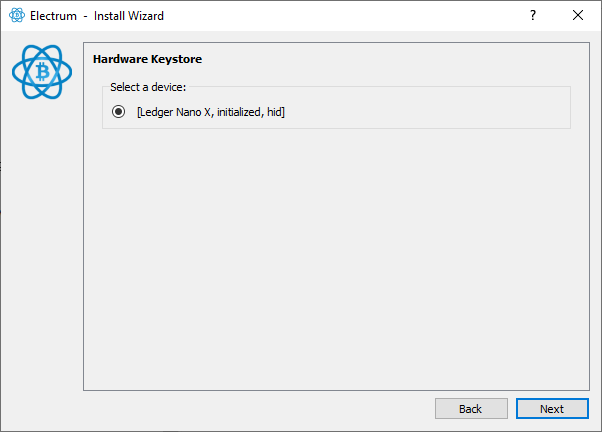The image size is (602, 432).
Task: Click the Next button
Action: tap(552, 409)
